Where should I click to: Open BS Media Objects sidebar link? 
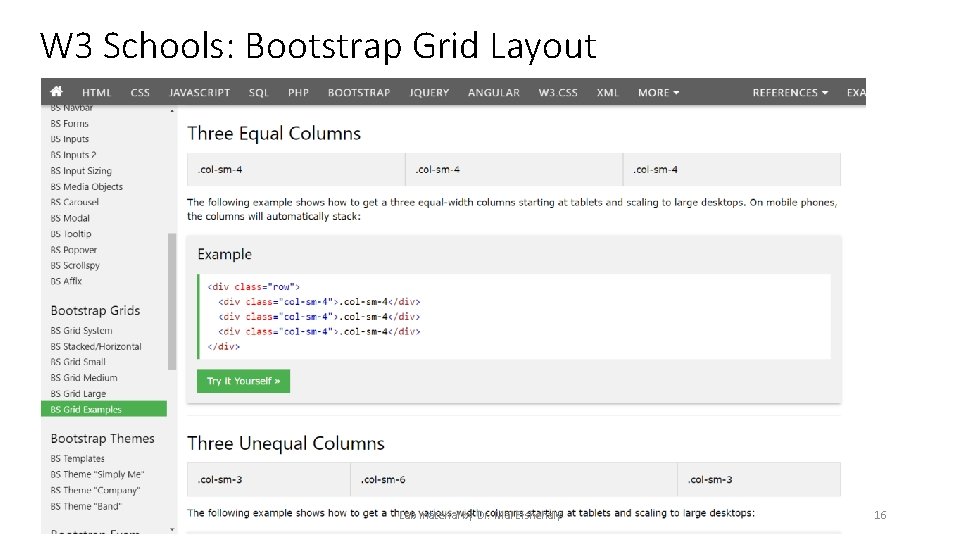(86, 187)
